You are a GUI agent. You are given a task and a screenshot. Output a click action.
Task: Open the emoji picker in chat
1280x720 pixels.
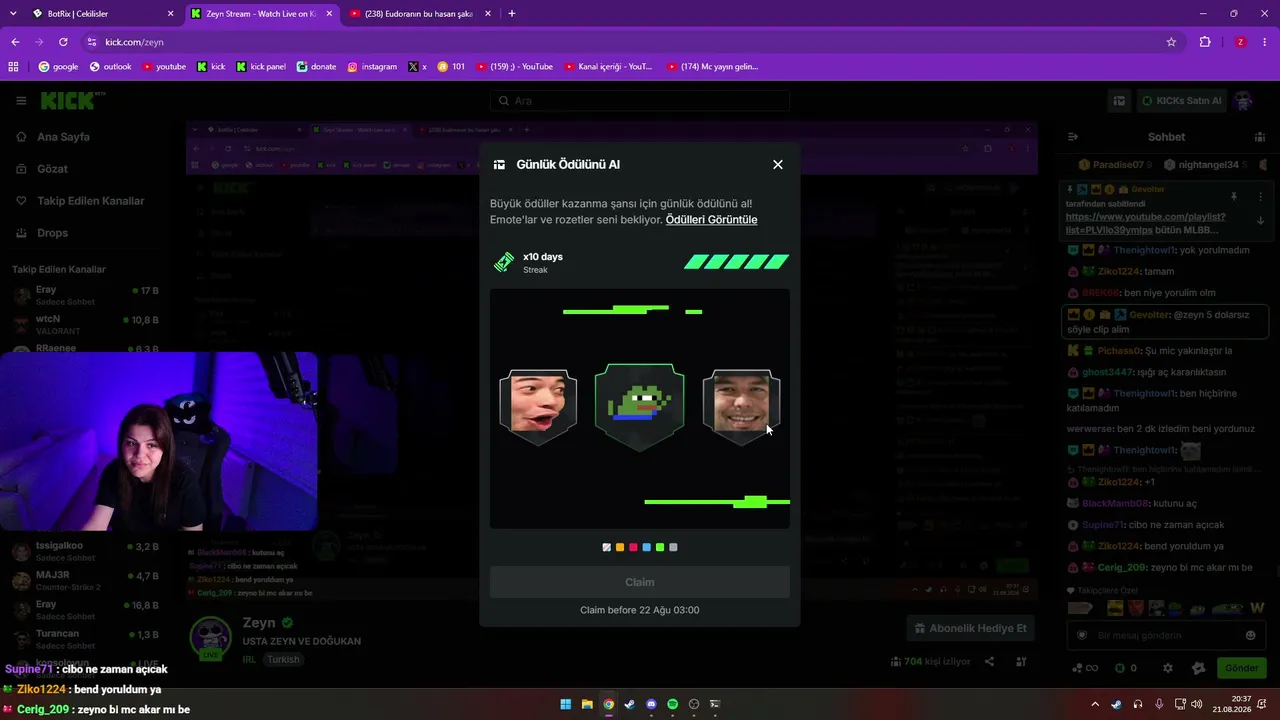pyautogui.click(x=1250, y=635)
